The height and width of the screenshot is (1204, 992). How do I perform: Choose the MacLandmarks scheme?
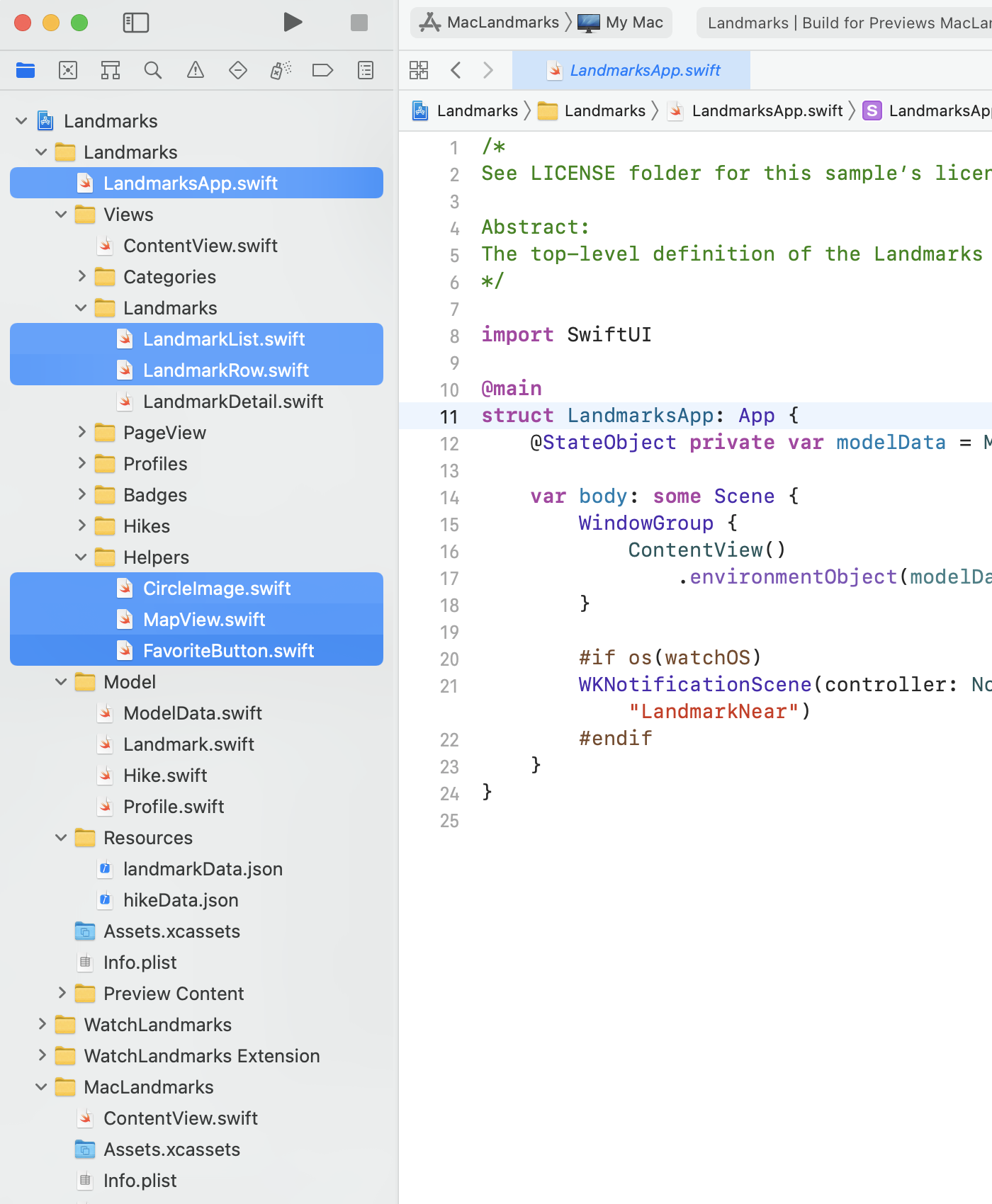coord(489,23)
